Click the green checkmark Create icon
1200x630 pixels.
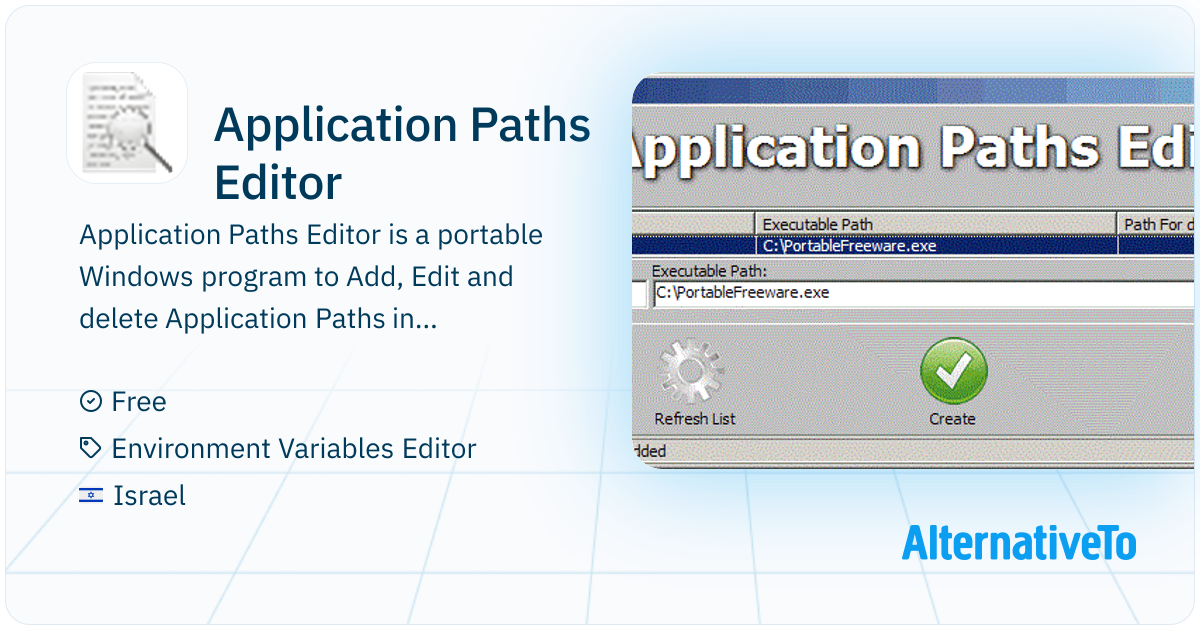tap(953, 372)
